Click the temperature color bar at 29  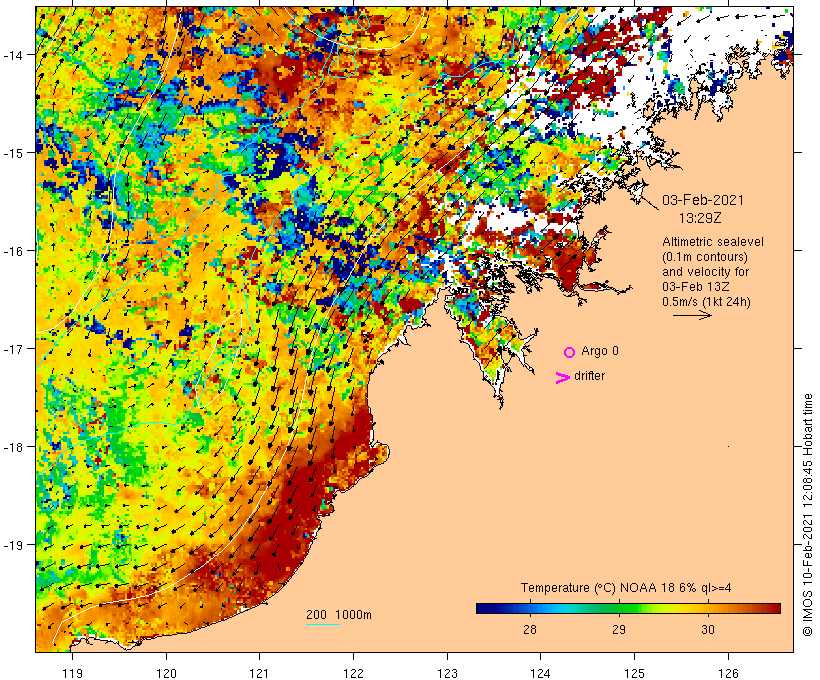[619, 608]
